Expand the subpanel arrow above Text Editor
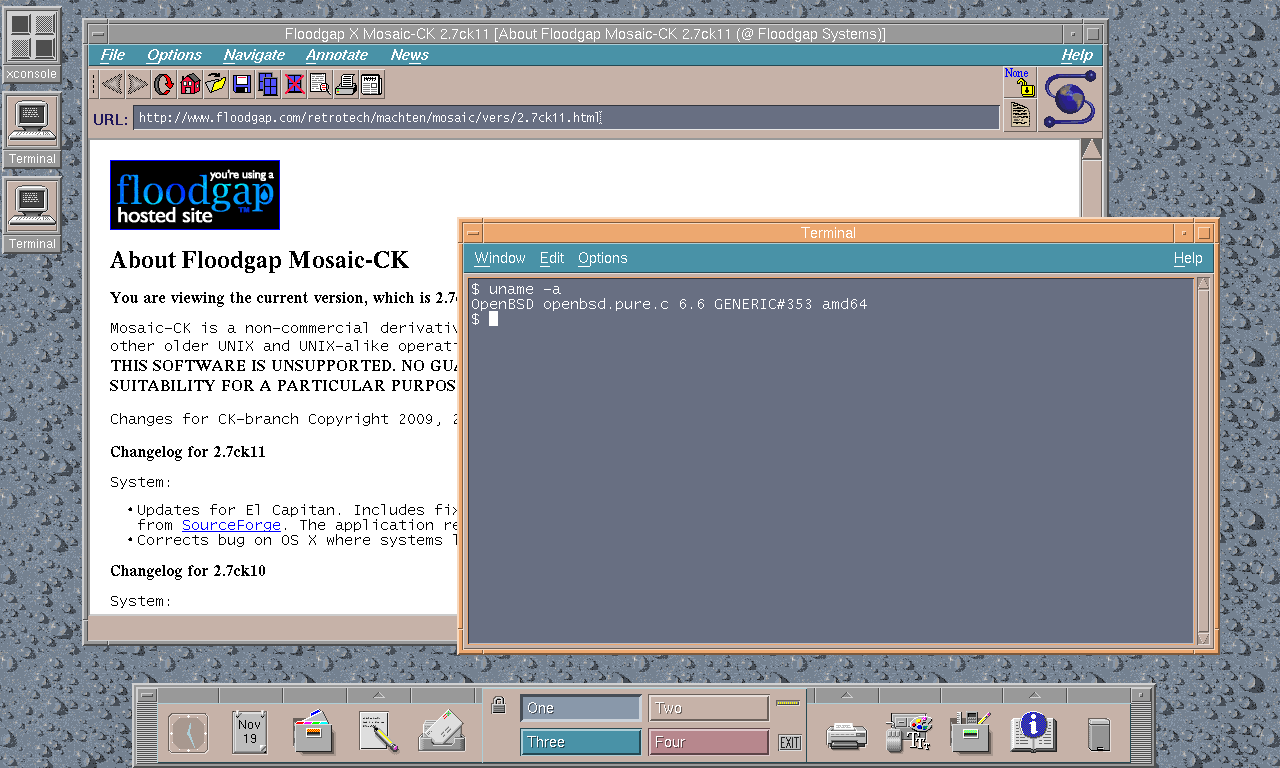The image size is (1280, 768). click(378, 695)
